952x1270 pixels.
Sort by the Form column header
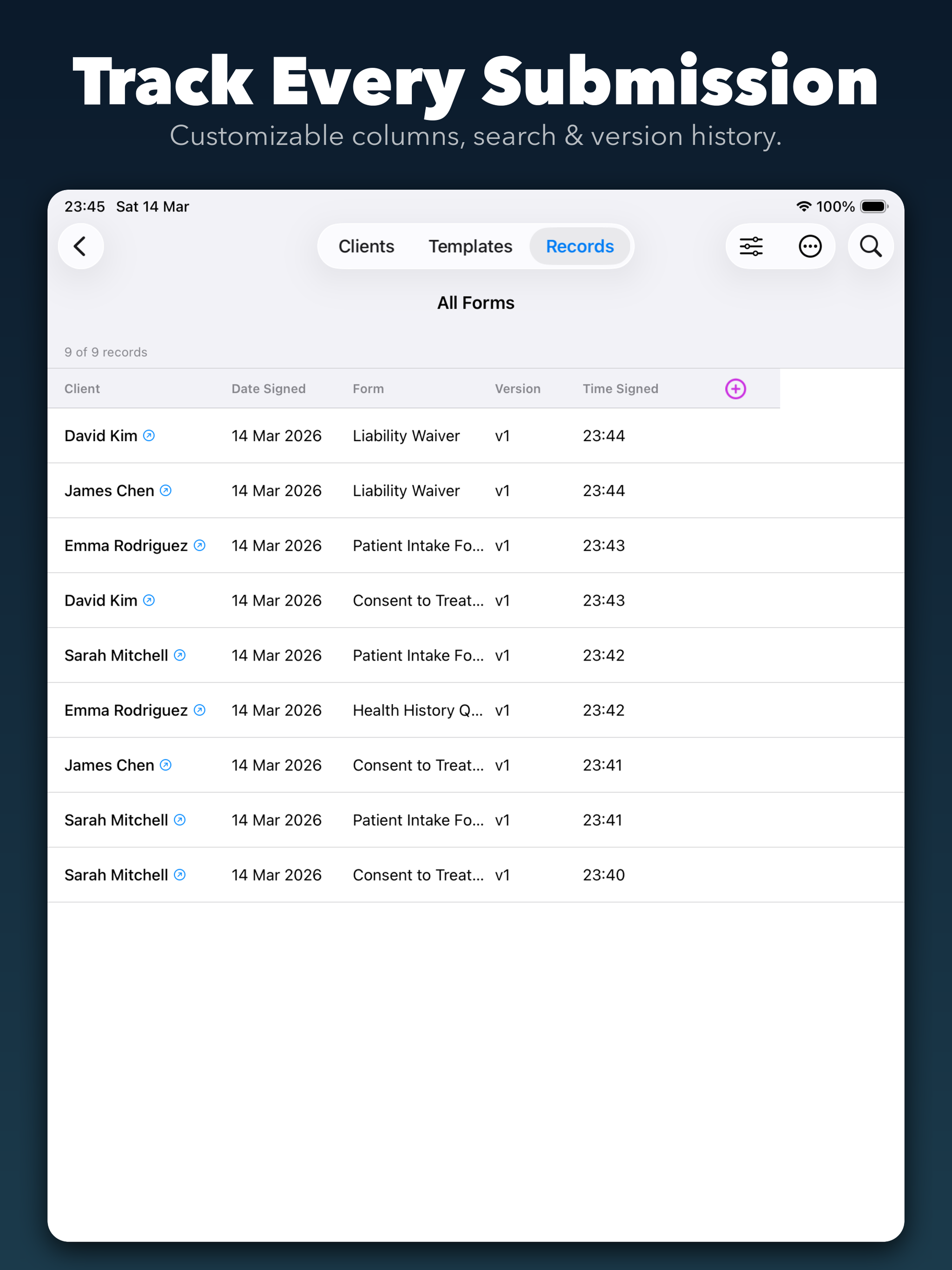(368, 389)
